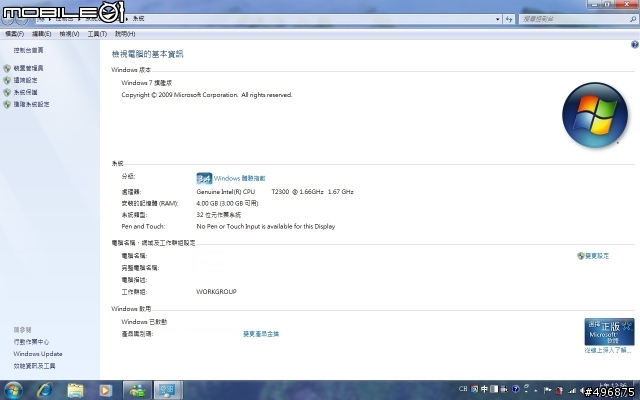Open 進階系統設定 from the sidebar

[x=31, y=104]
